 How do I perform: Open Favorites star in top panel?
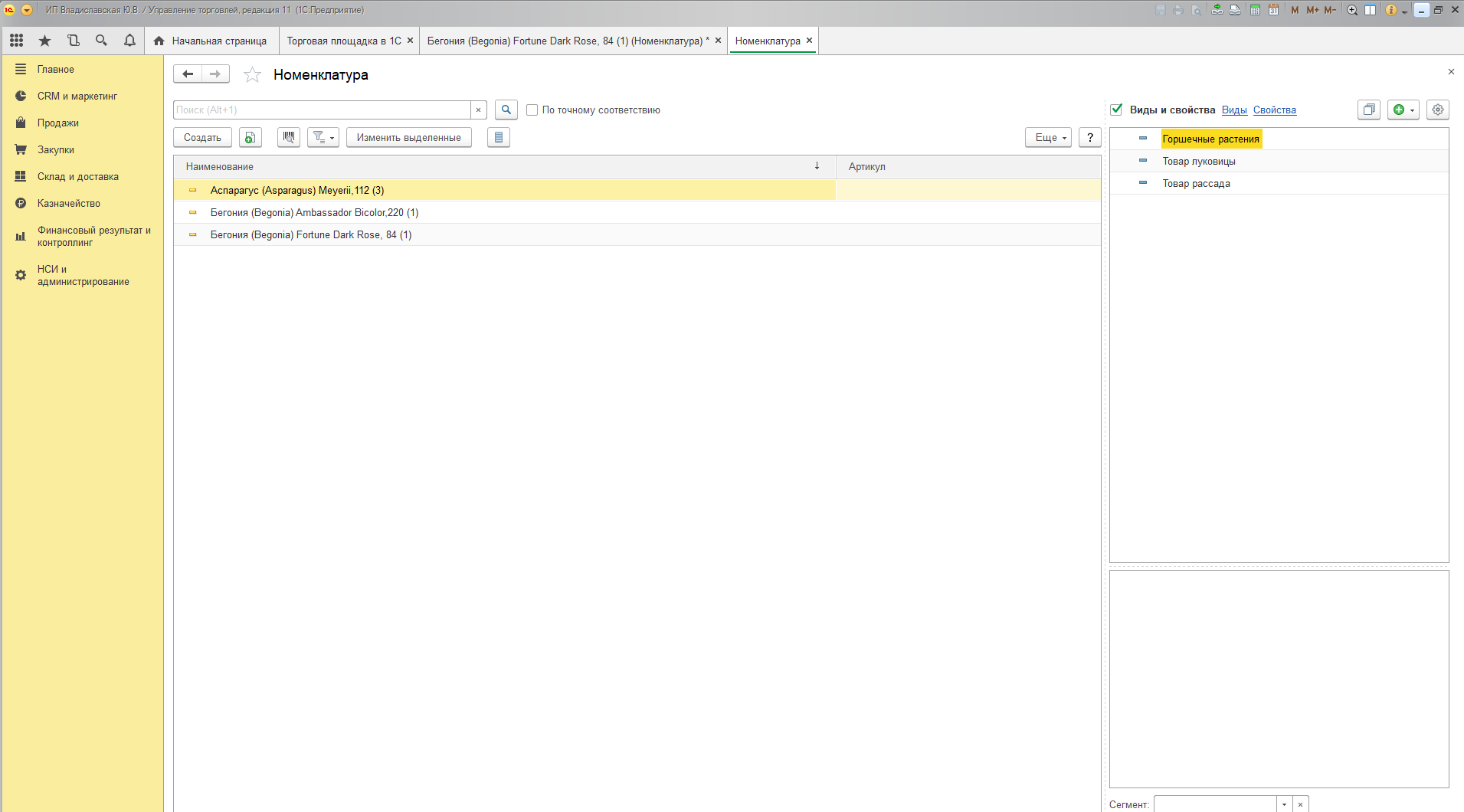coord(44,41)
